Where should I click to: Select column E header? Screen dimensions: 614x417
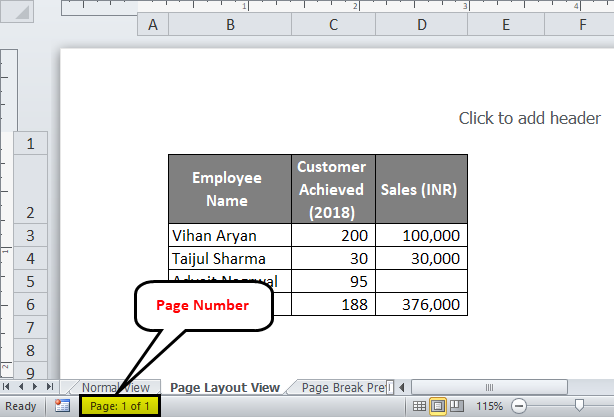[x=506, y=25]
